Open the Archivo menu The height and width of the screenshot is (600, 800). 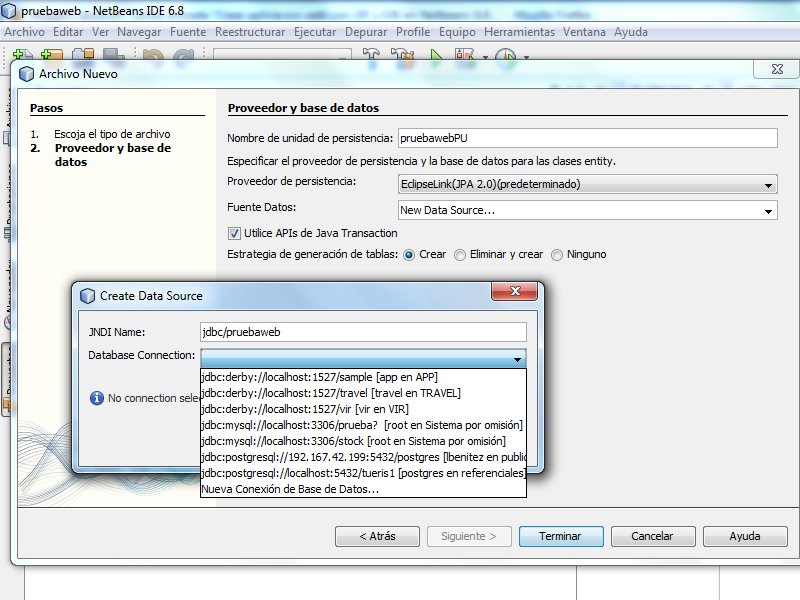24,32
